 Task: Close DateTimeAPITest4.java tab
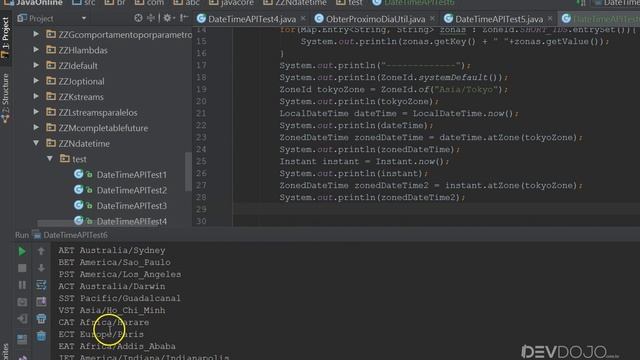click(x=303, y=18)
